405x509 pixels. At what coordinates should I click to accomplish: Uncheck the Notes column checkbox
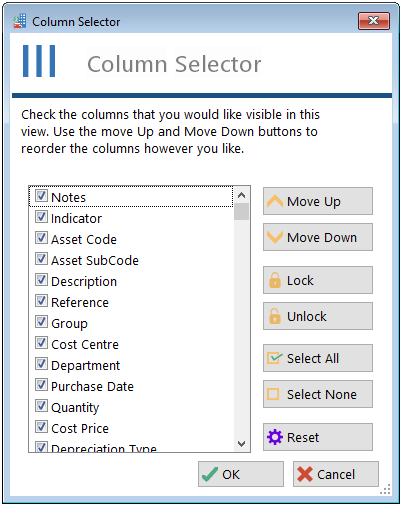click(41, 196)
